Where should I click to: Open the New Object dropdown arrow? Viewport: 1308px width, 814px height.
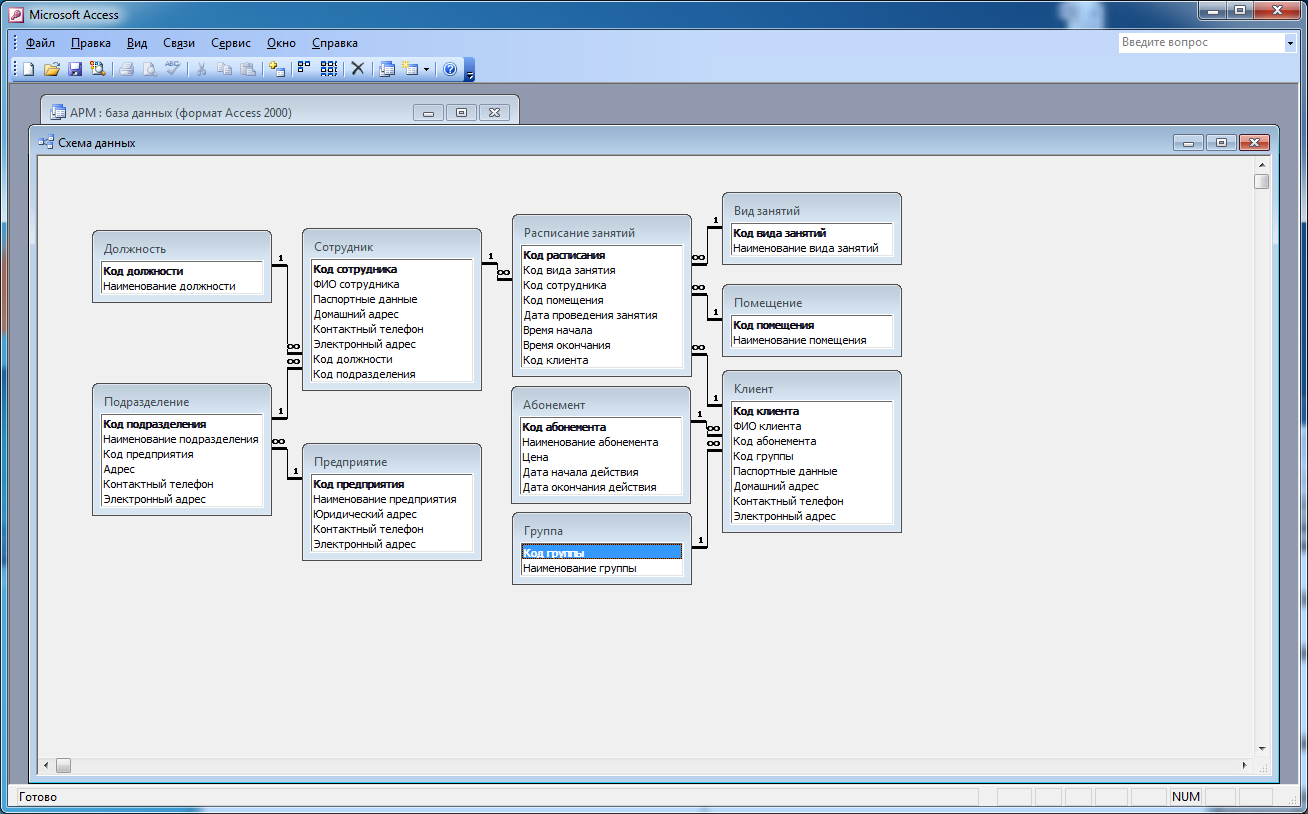(x=426, y=69)
